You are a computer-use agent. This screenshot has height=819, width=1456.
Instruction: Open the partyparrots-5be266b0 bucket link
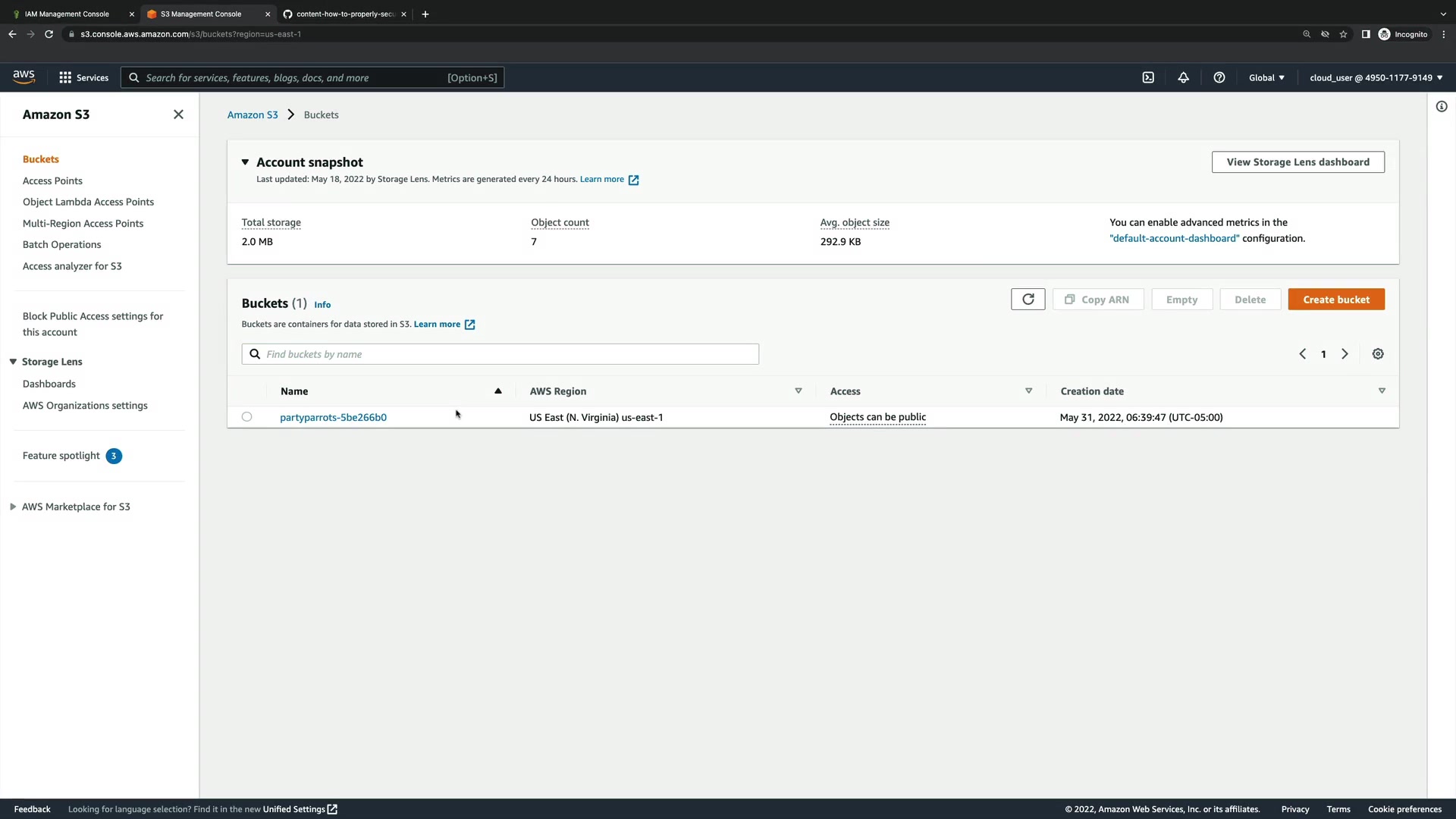click(333, 417)
